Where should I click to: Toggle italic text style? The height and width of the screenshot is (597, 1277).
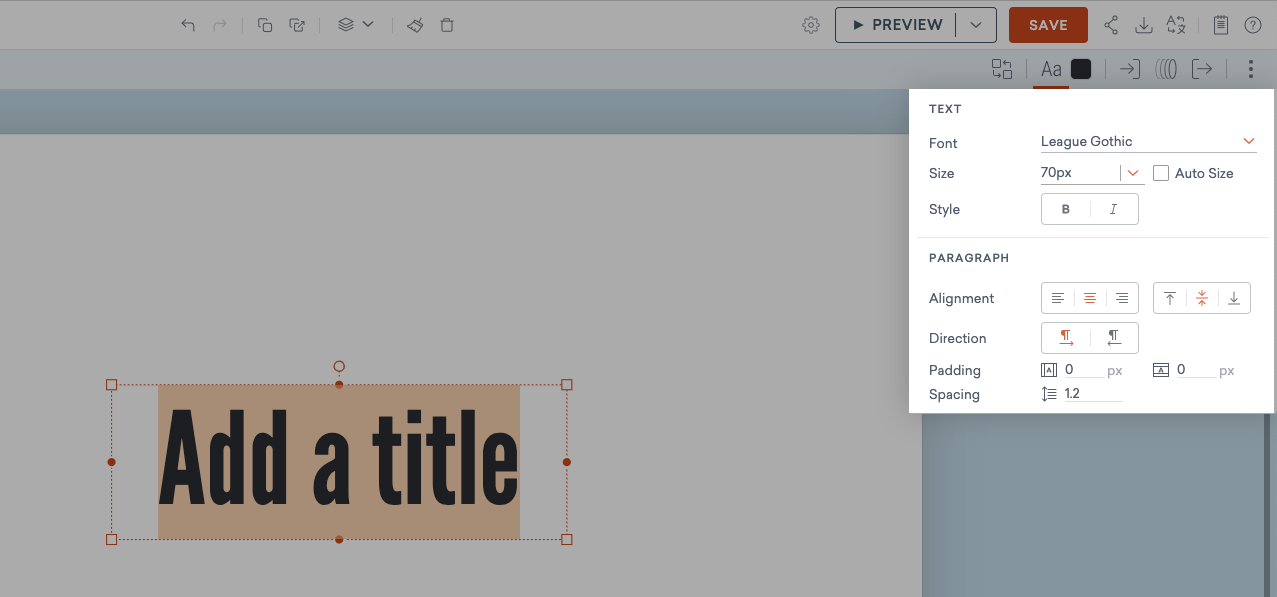1114,208
